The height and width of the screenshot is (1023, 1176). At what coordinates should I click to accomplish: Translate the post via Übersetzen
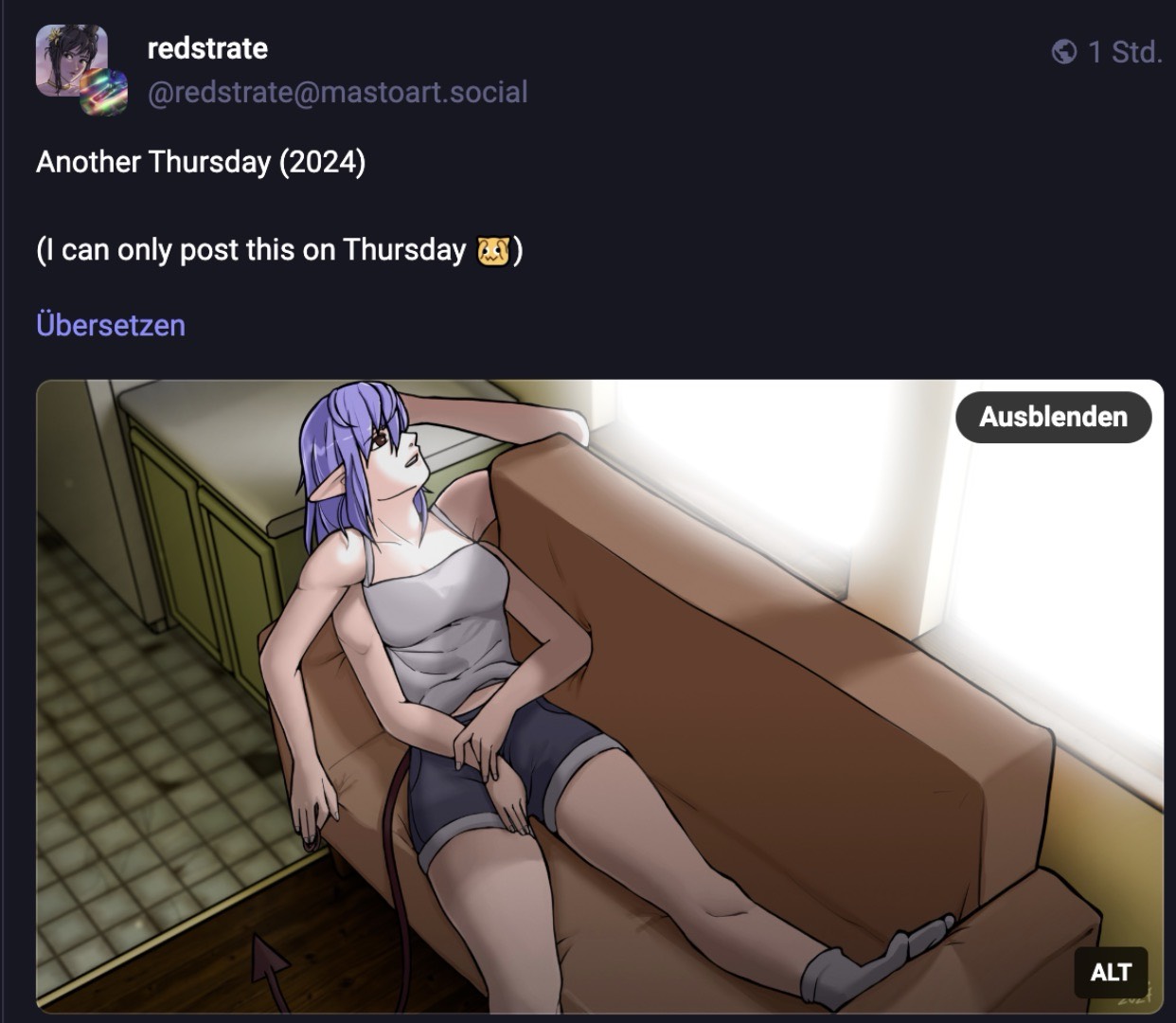pos(111,325)
